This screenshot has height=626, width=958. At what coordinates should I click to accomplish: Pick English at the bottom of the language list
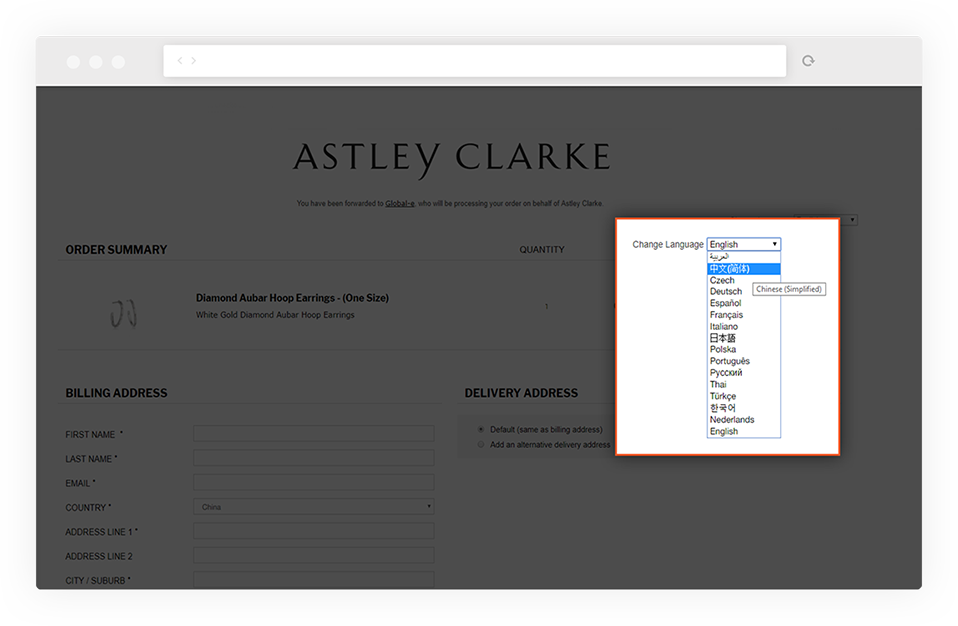[x=744, y=431]
